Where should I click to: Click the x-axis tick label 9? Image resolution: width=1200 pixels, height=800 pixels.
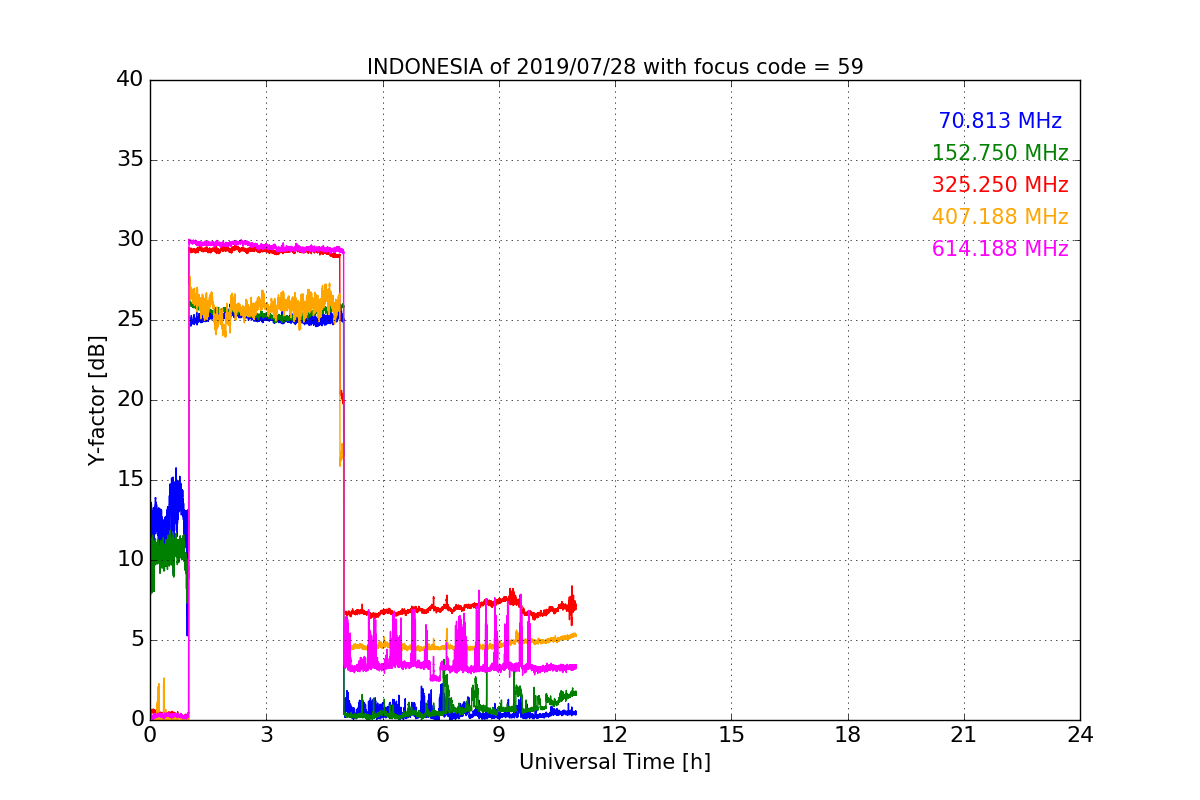click(499, 735)
